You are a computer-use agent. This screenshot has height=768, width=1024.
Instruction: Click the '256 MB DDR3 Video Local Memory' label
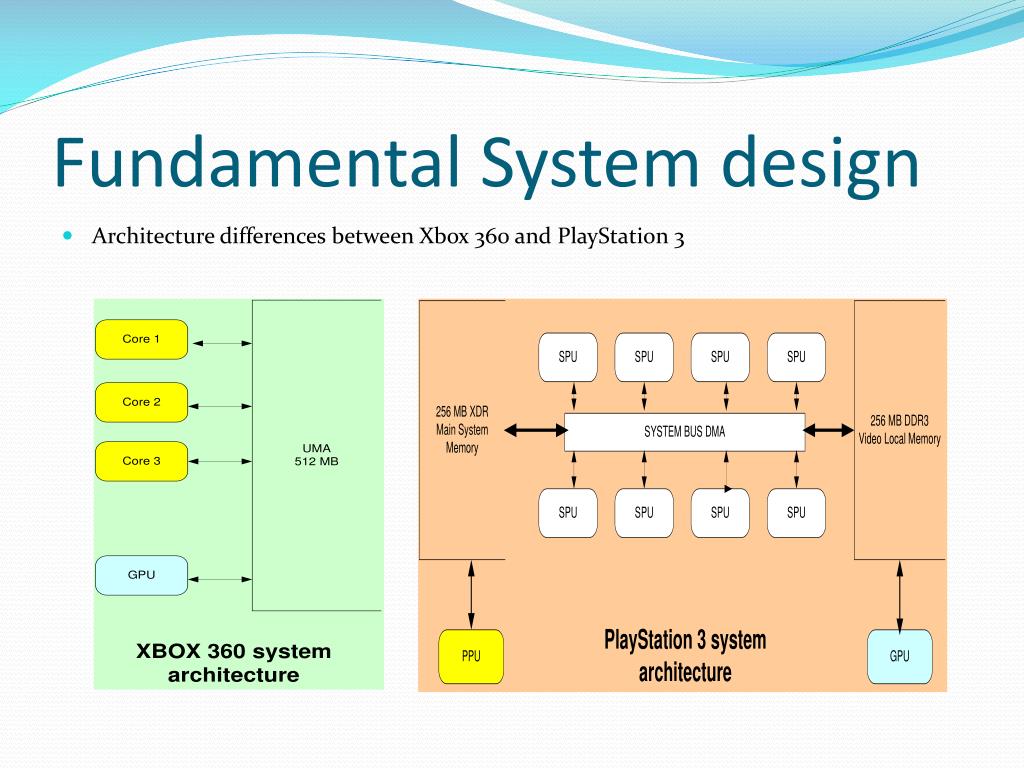coord(899,430)
